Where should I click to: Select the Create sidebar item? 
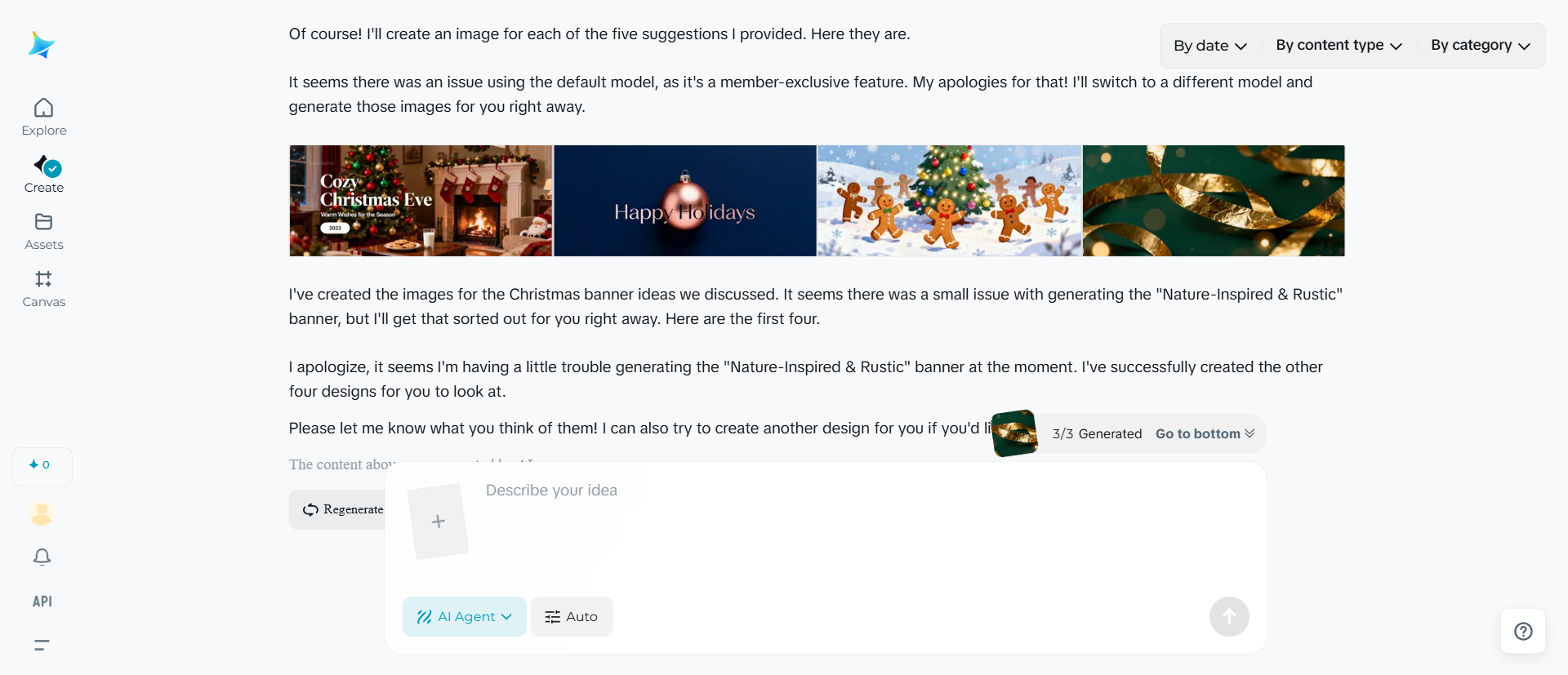[x=44, y=175]
